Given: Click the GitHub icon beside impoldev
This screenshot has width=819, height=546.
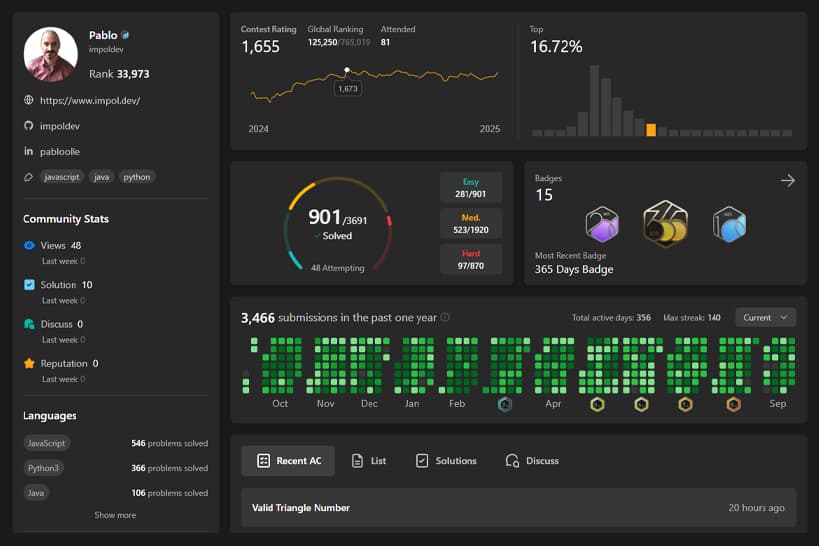Looking at the screenshot, I should (x=29, y=126).
